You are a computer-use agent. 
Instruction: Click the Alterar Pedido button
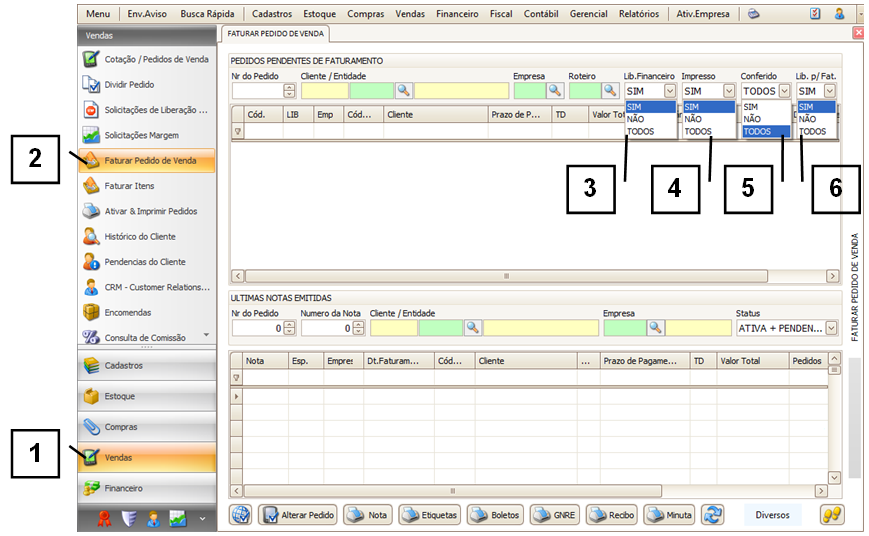click(298, 515)
